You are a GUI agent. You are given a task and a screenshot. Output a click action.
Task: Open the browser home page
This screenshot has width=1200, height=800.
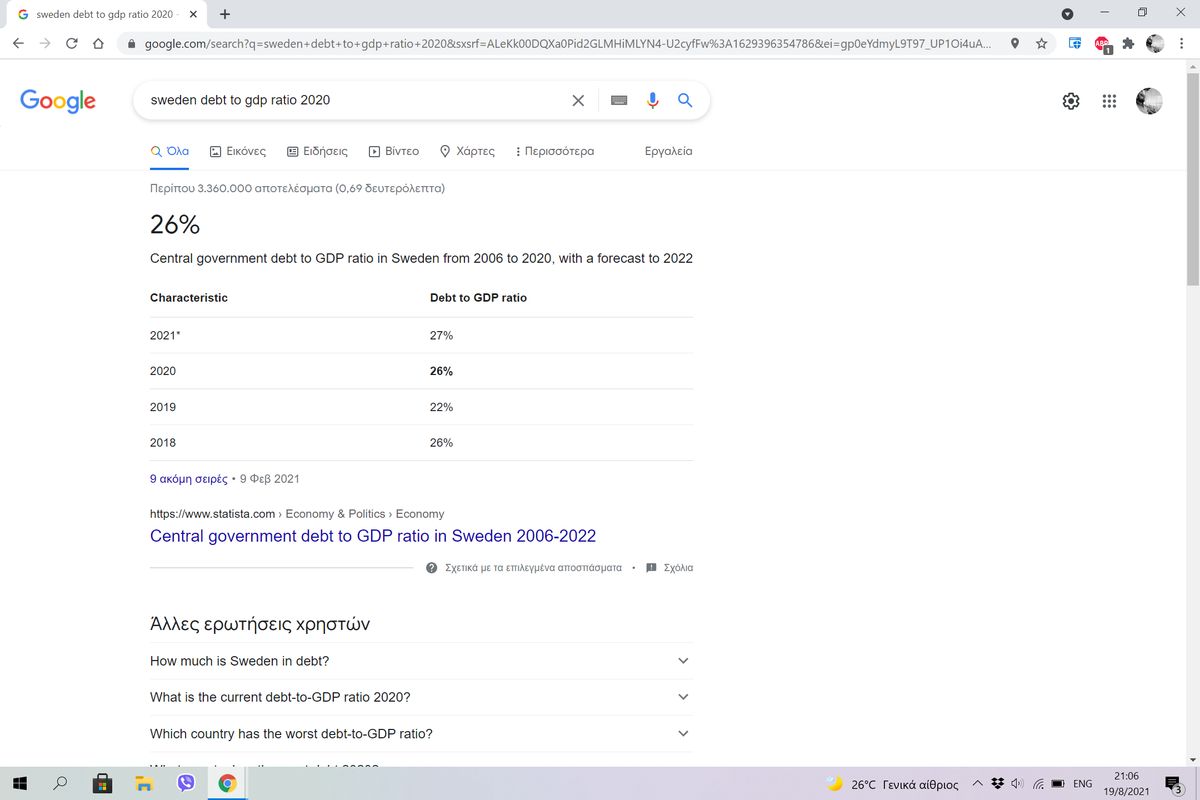point(97,44)
